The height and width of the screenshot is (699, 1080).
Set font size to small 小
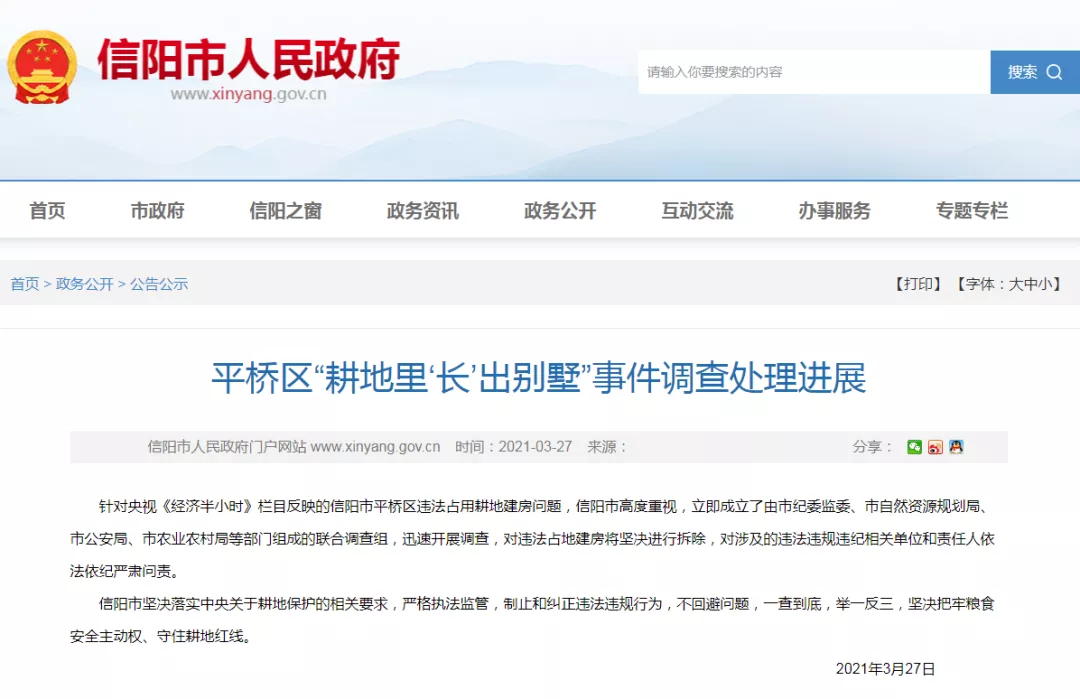click(x=1045, y=284)
